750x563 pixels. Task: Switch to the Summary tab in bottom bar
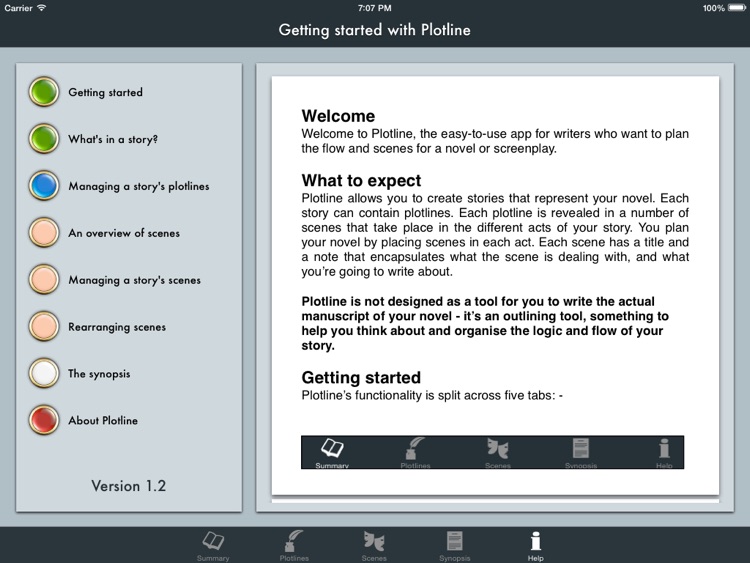[213, 546]
